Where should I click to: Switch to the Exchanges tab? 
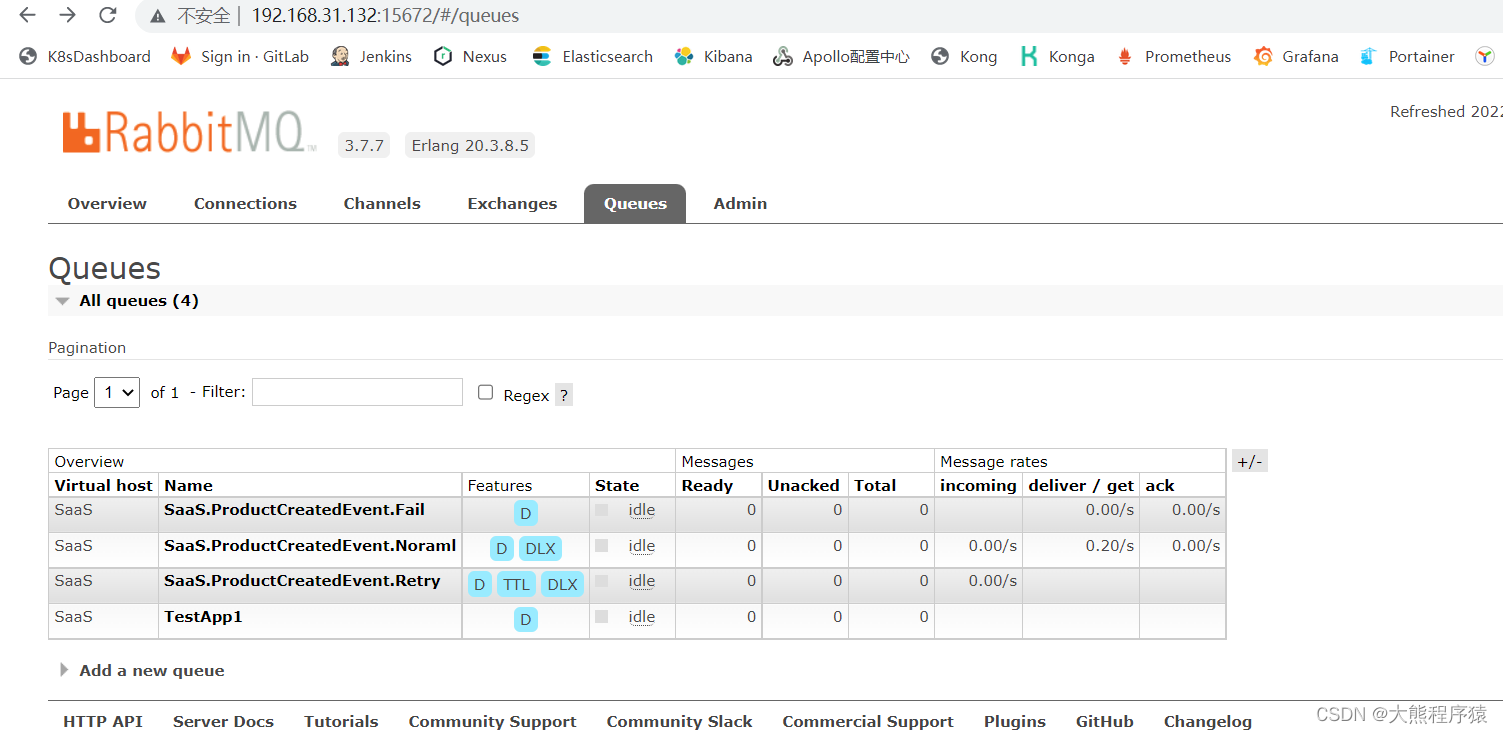pyautogui.click(x=512, y=203)
